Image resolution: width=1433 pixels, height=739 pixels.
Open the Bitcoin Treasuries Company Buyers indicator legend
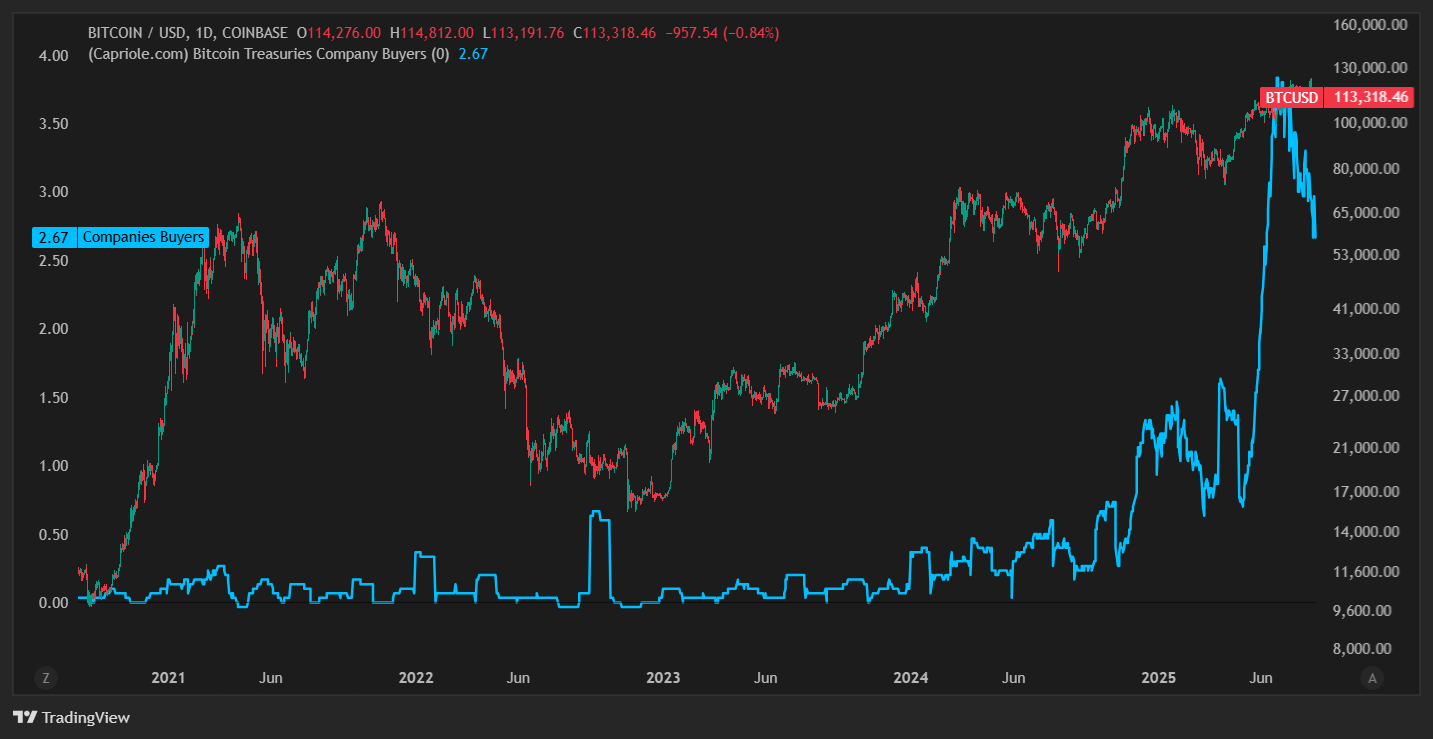click(x=268, y=54)
